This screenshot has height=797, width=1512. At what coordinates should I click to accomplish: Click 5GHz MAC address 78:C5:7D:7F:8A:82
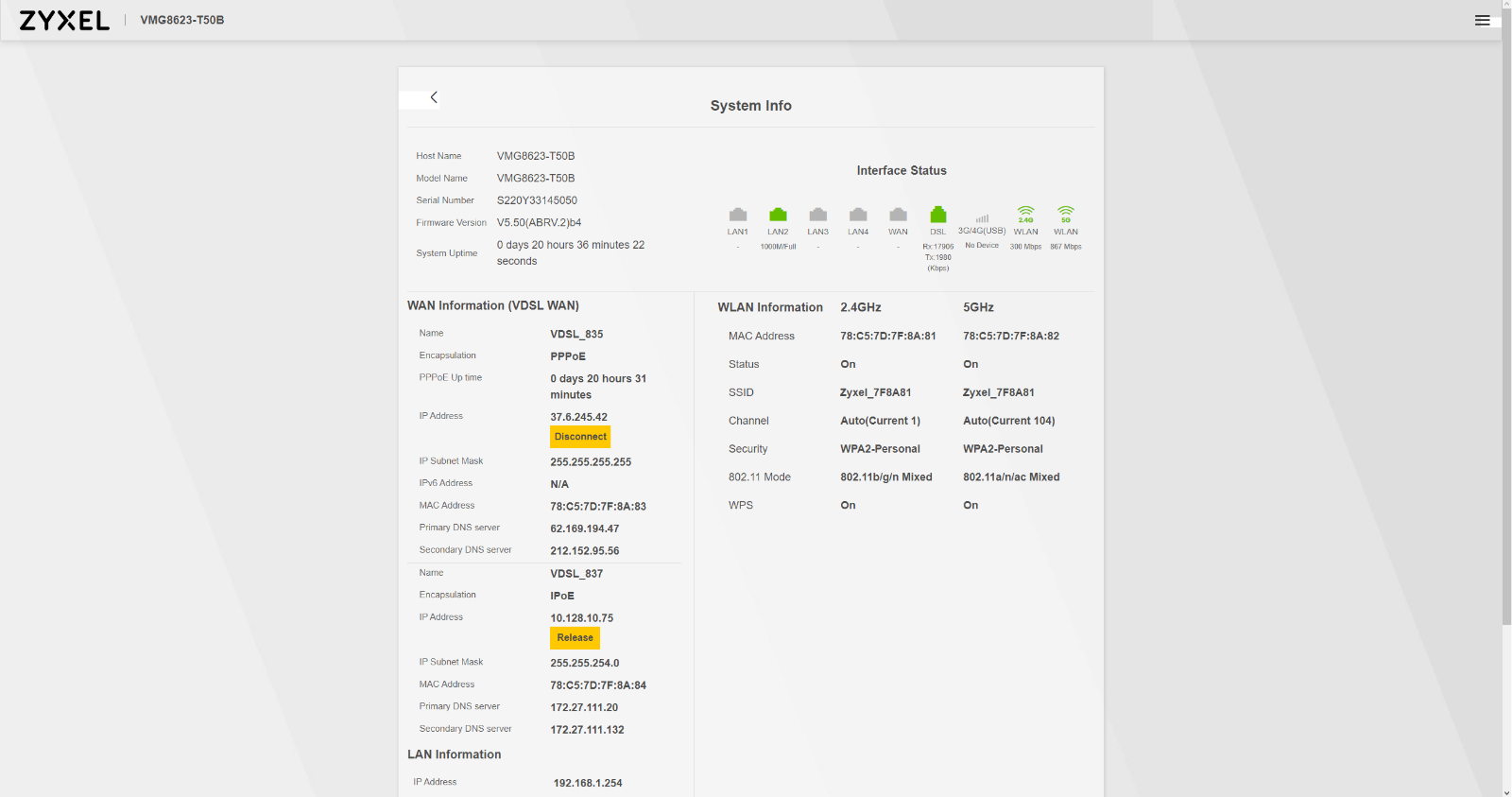pyautogui.click(x=1011, y=336)
